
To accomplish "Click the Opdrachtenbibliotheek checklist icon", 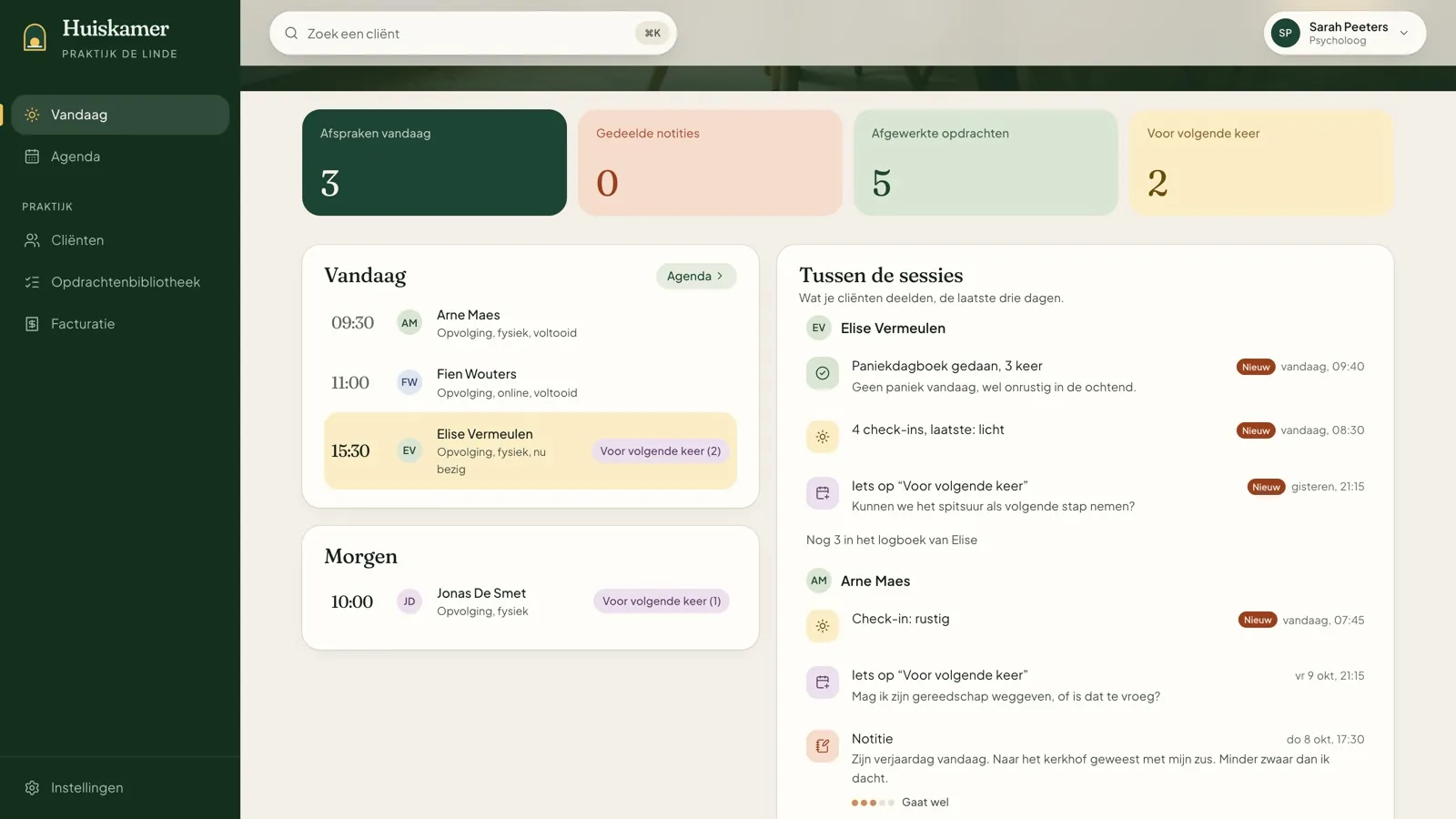I will coord(32,282).
